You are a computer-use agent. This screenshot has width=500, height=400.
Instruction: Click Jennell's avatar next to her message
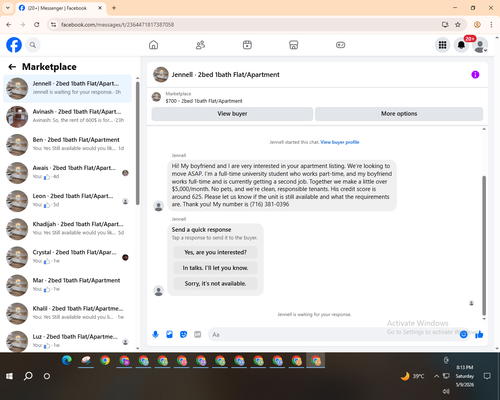[158, 206]
